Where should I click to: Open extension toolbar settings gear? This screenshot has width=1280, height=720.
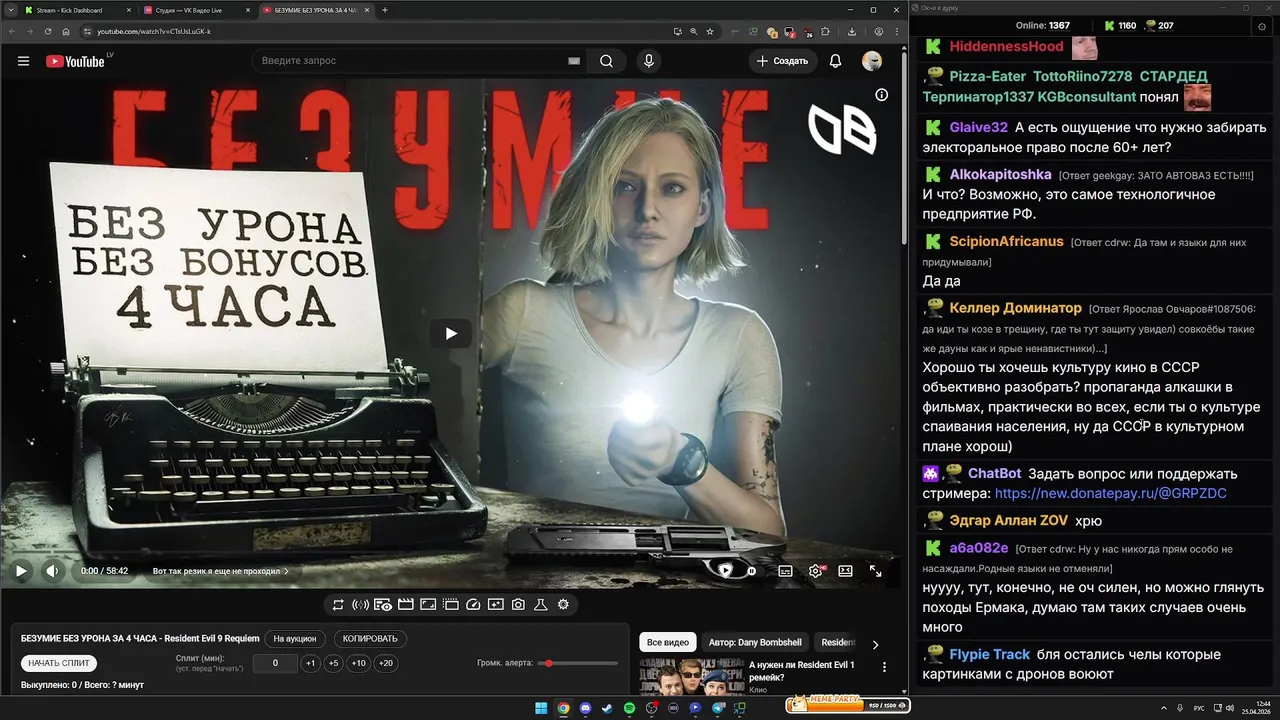click(x=563, y=604)
